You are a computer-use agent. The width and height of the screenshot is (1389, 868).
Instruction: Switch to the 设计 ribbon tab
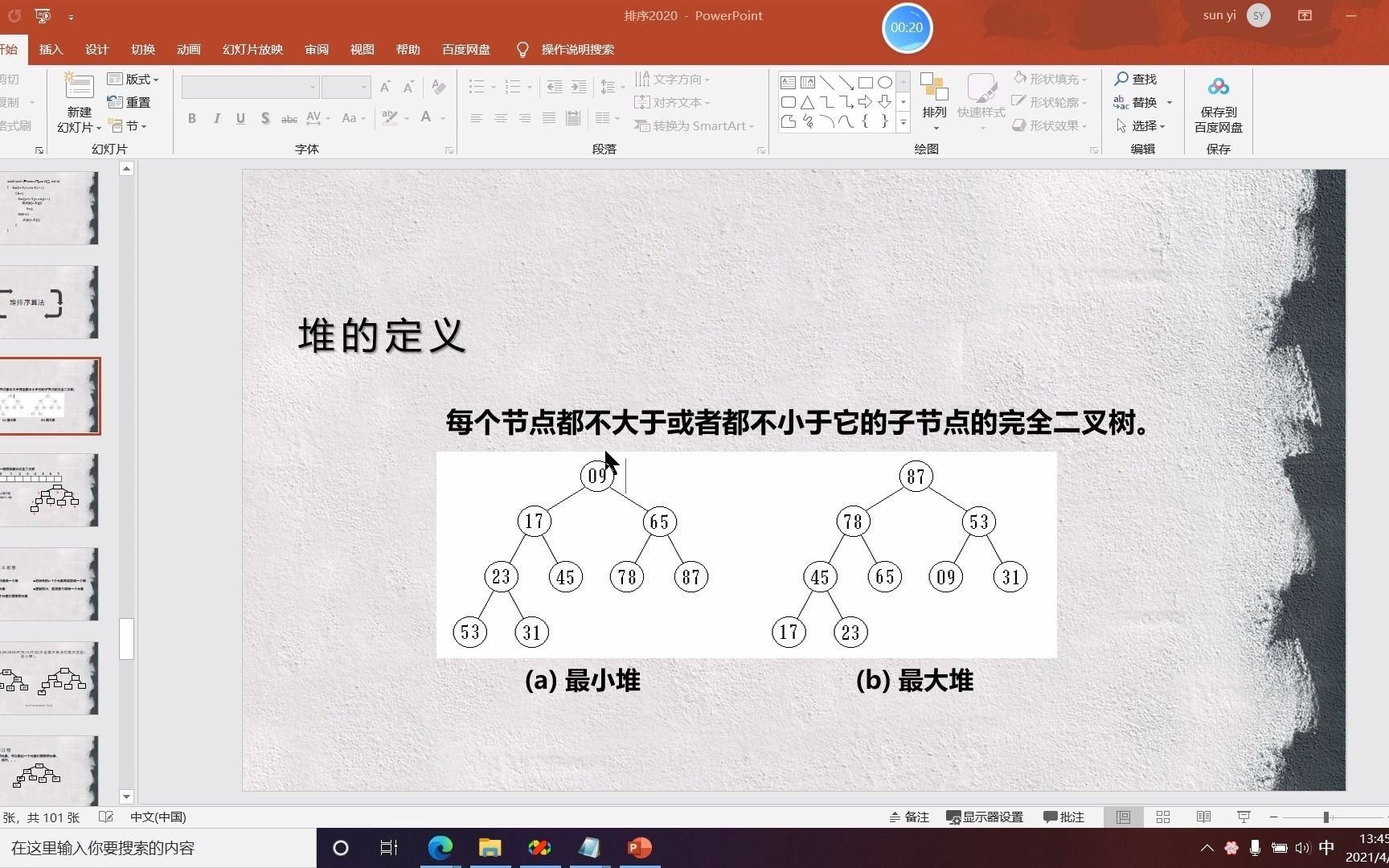coord(96,49)
